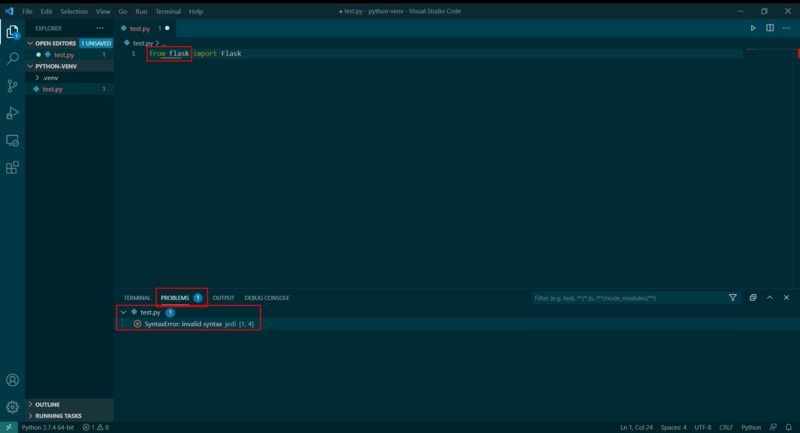This screenshot has width=800, height=433.
Task: Change indentation via Spaces: 4
Action: point(673,427)
